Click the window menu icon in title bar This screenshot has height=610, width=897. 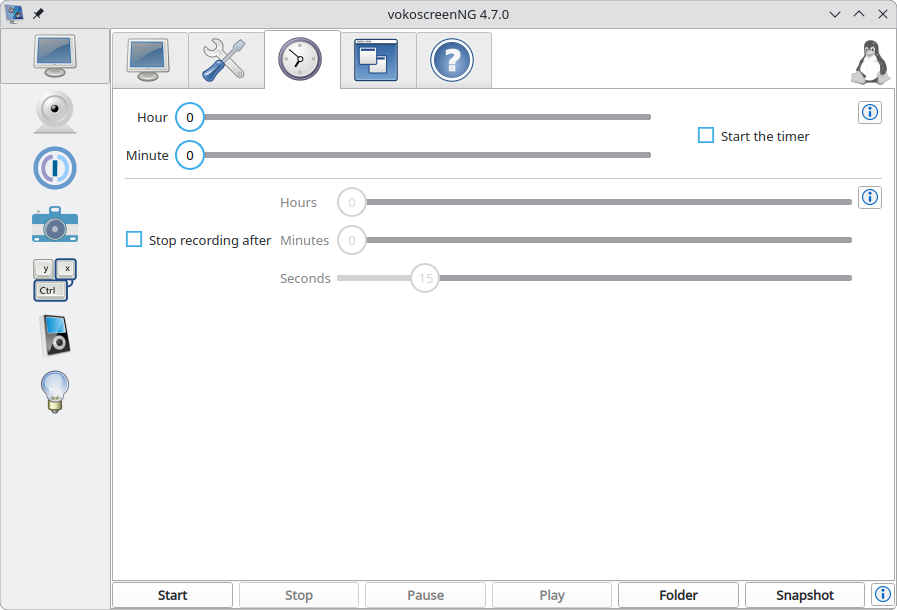15,14
